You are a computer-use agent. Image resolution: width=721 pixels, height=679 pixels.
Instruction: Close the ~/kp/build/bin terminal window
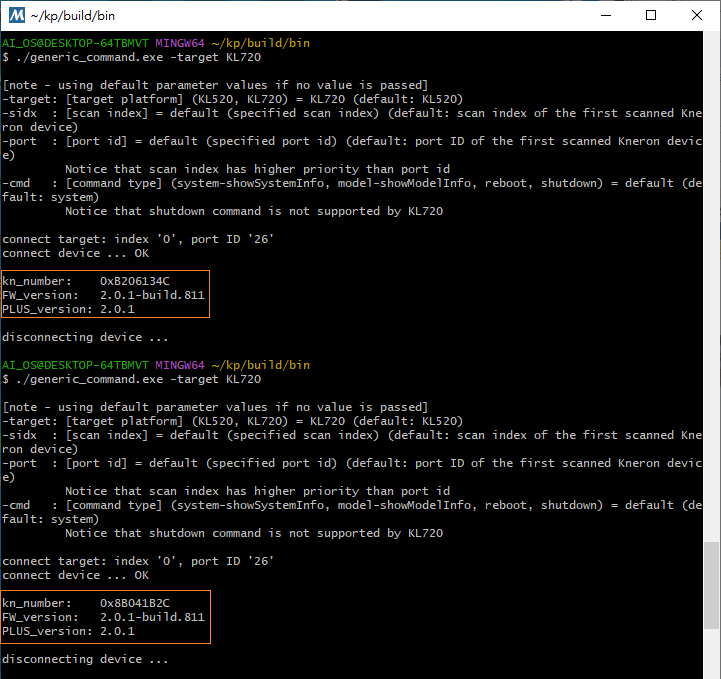(x=697, y=15)
